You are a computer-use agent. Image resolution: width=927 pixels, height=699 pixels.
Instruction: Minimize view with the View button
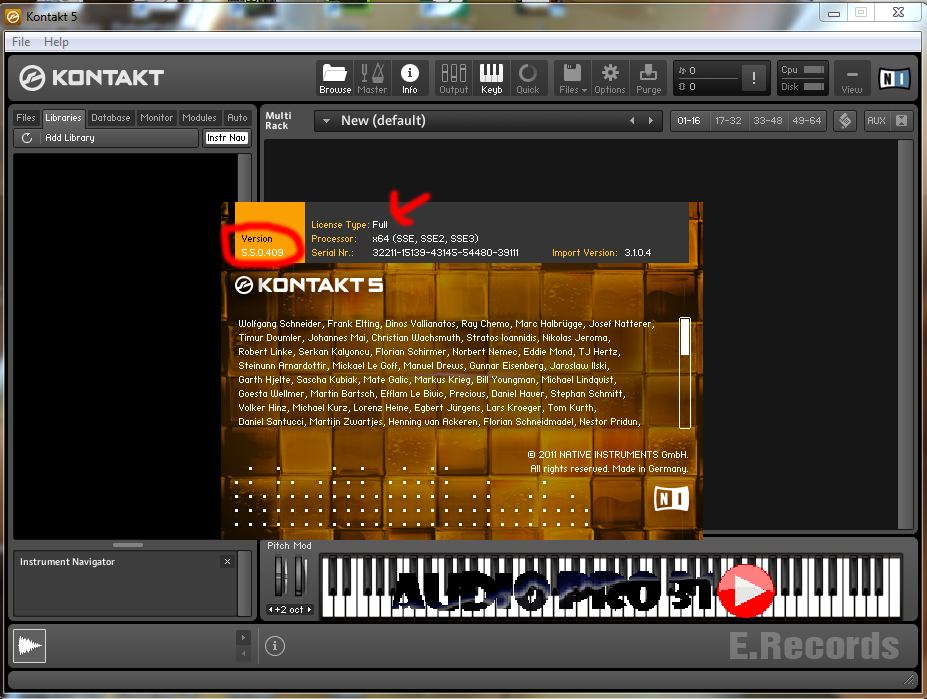coord(852,78)
